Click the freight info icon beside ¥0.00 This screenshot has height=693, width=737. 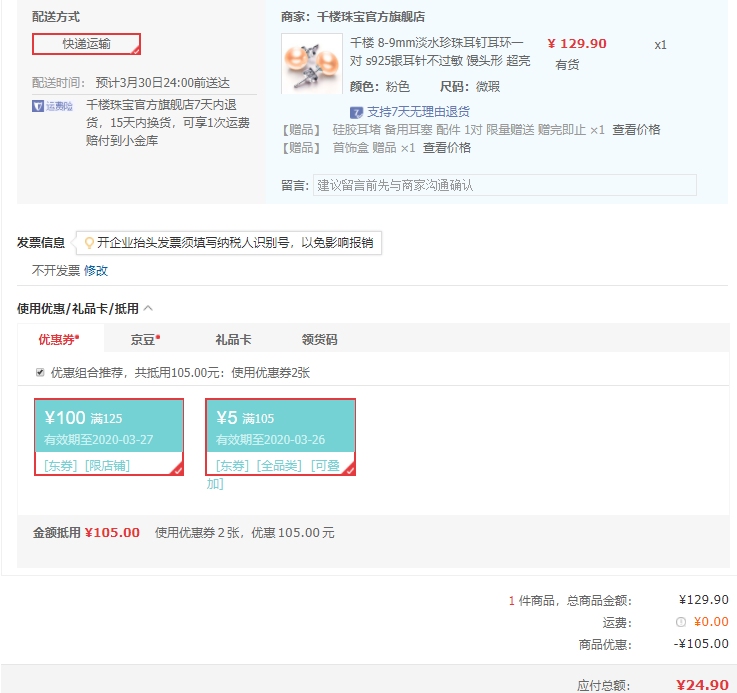pyautogui.click(x=681, y=622)
